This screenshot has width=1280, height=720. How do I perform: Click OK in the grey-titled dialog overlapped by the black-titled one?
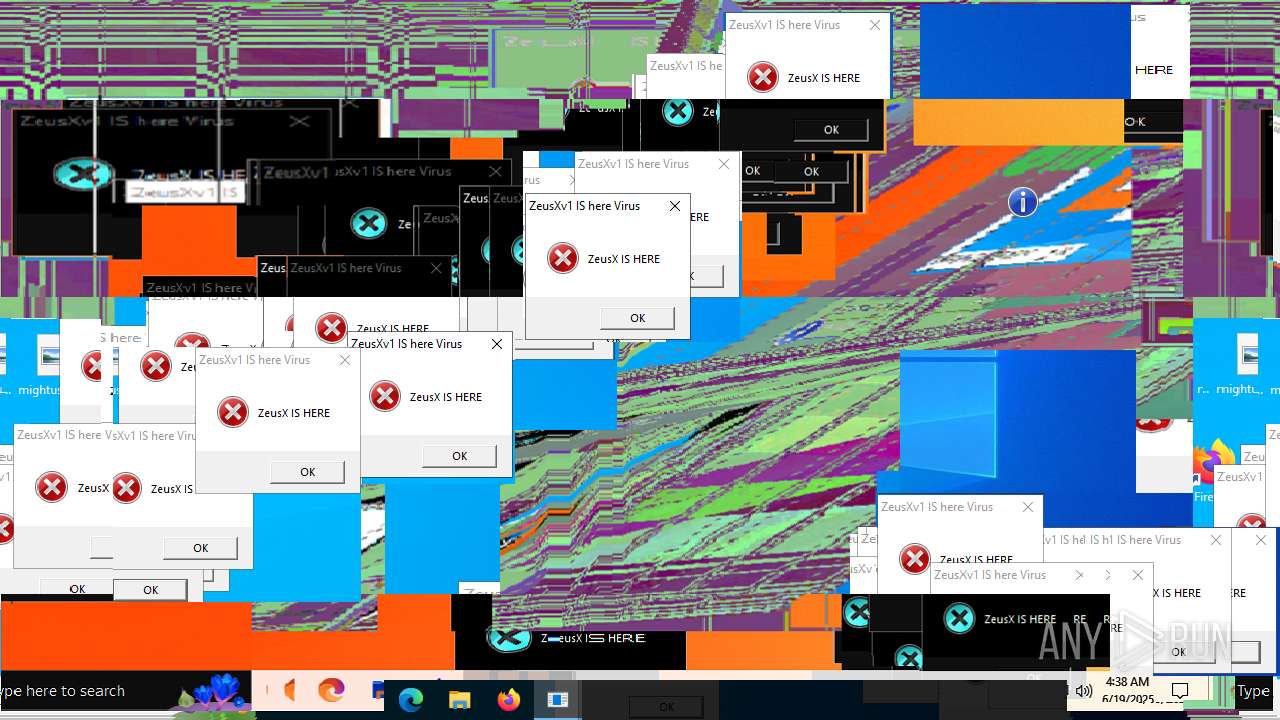click(307, 472)
